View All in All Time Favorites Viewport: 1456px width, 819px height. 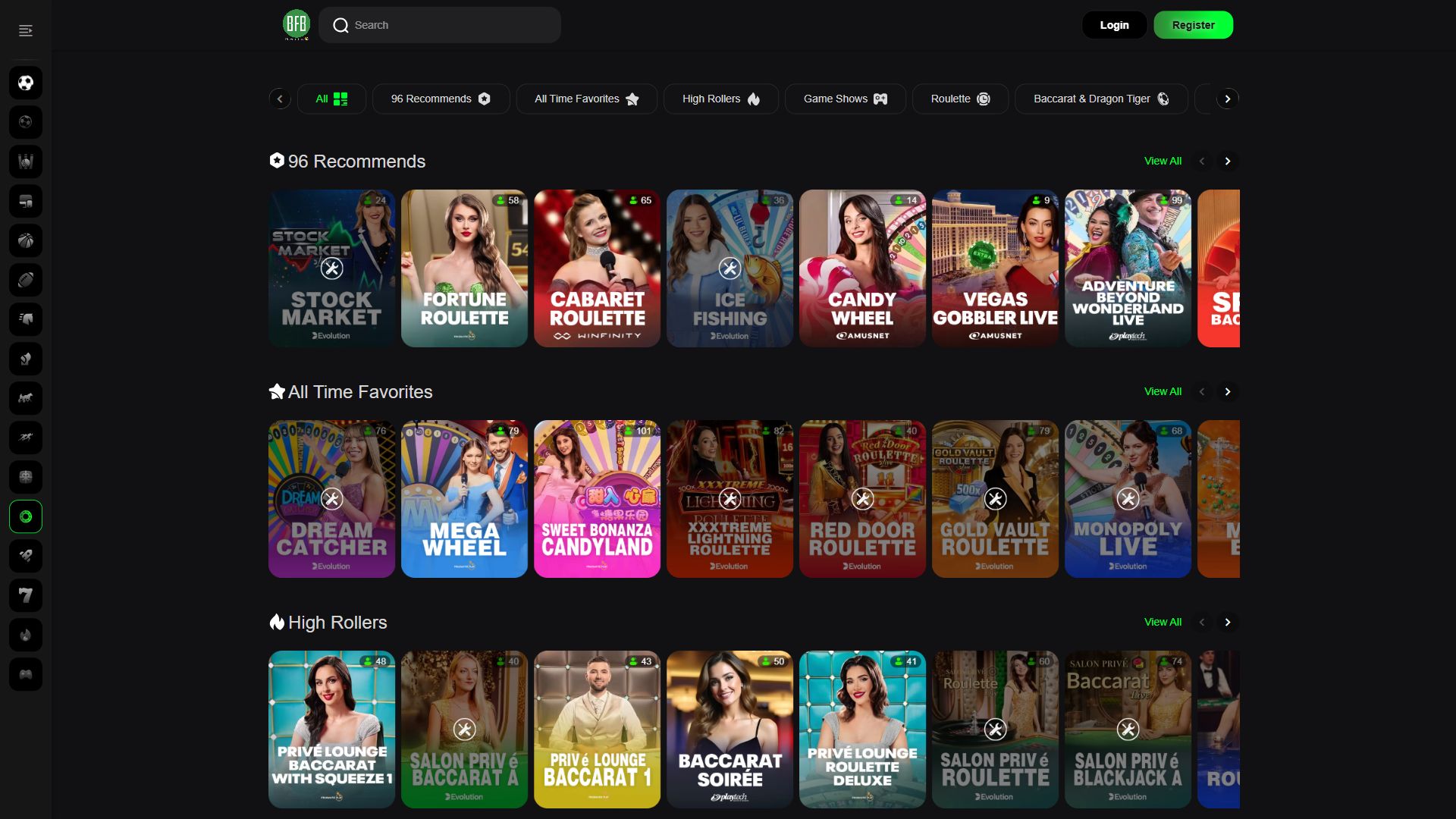[1163, 391]
